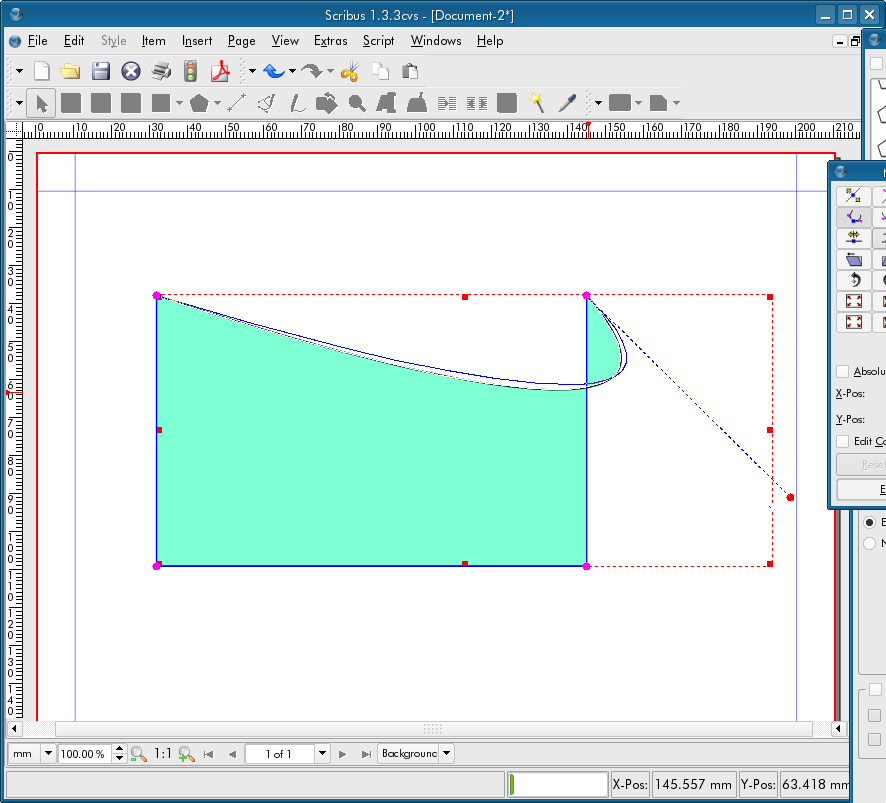Image resolution: width=886 pixels, height=803 pixels.
Task: Click the Preflight Verifier traffic light icon
Action: click(x=190, y=71)
